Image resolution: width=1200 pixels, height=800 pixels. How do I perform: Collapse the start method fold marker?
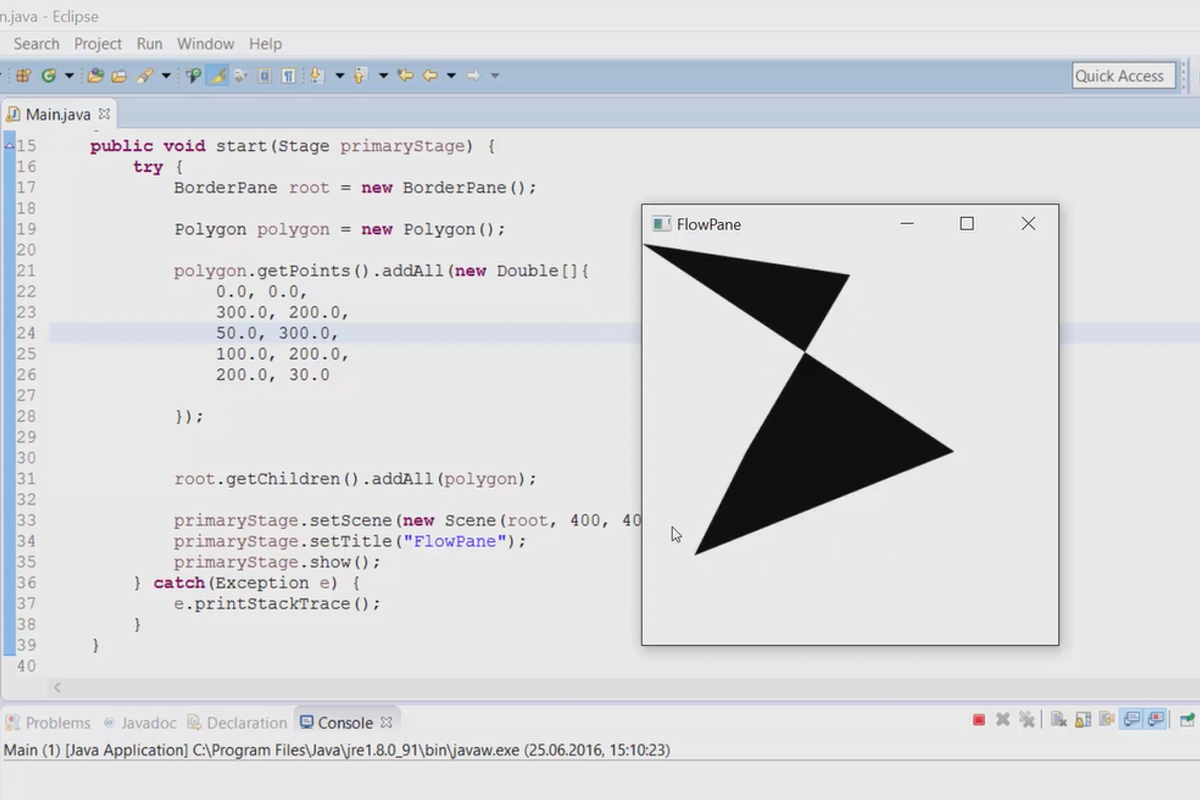click(9, 146)
